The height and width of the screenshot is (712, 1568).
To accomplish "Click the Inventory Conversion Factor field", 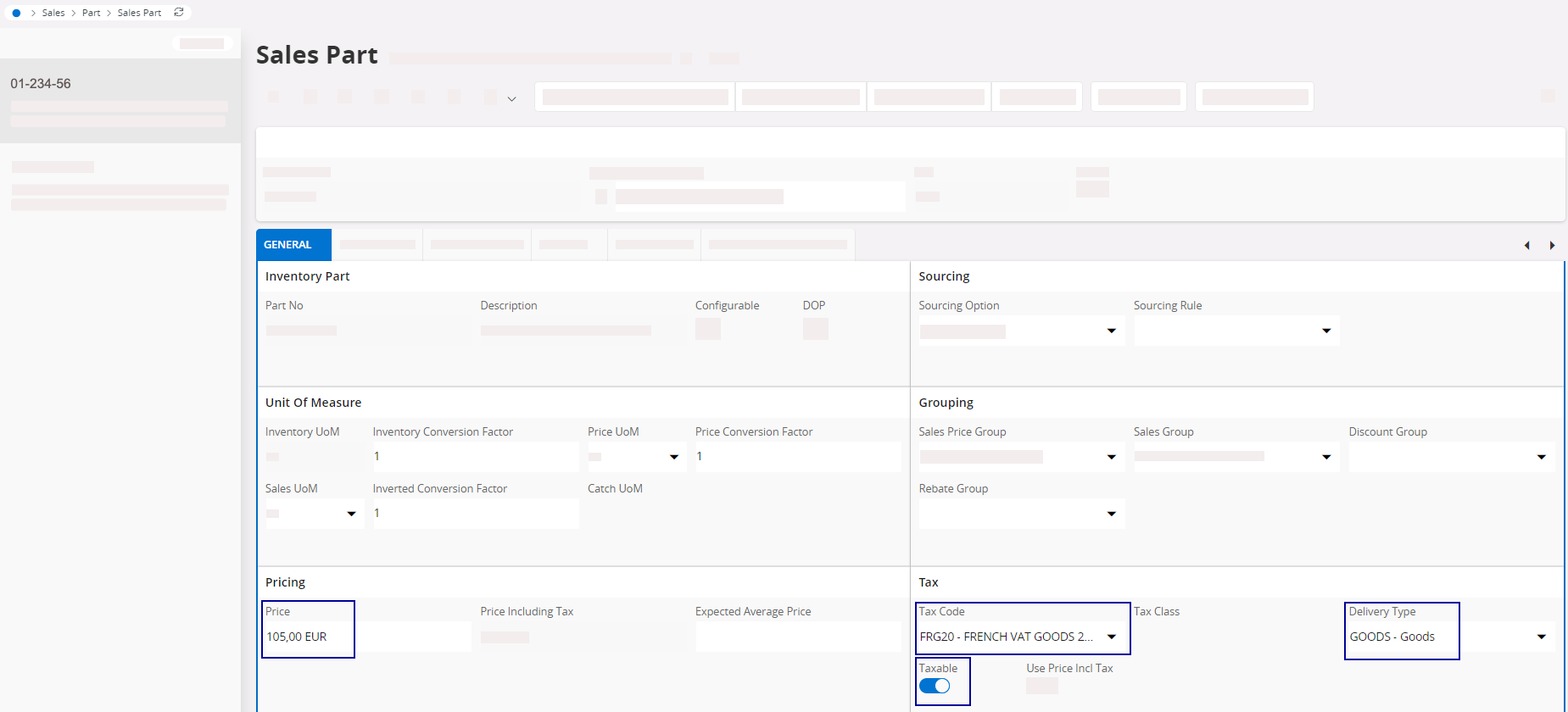I will [475, 457].
